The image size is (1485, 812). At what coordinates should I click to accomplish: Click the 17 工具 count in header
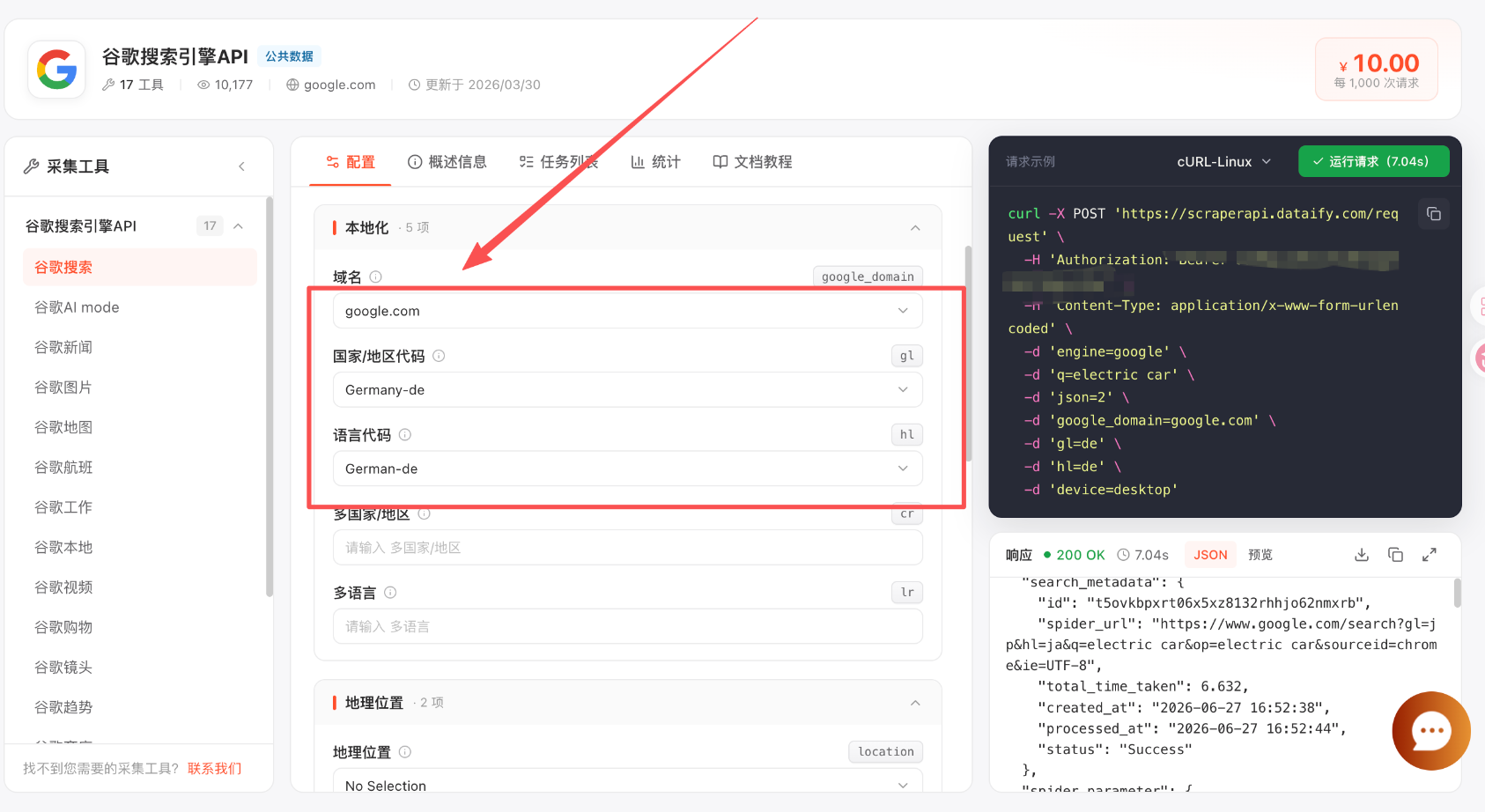[x=133, y=85]
